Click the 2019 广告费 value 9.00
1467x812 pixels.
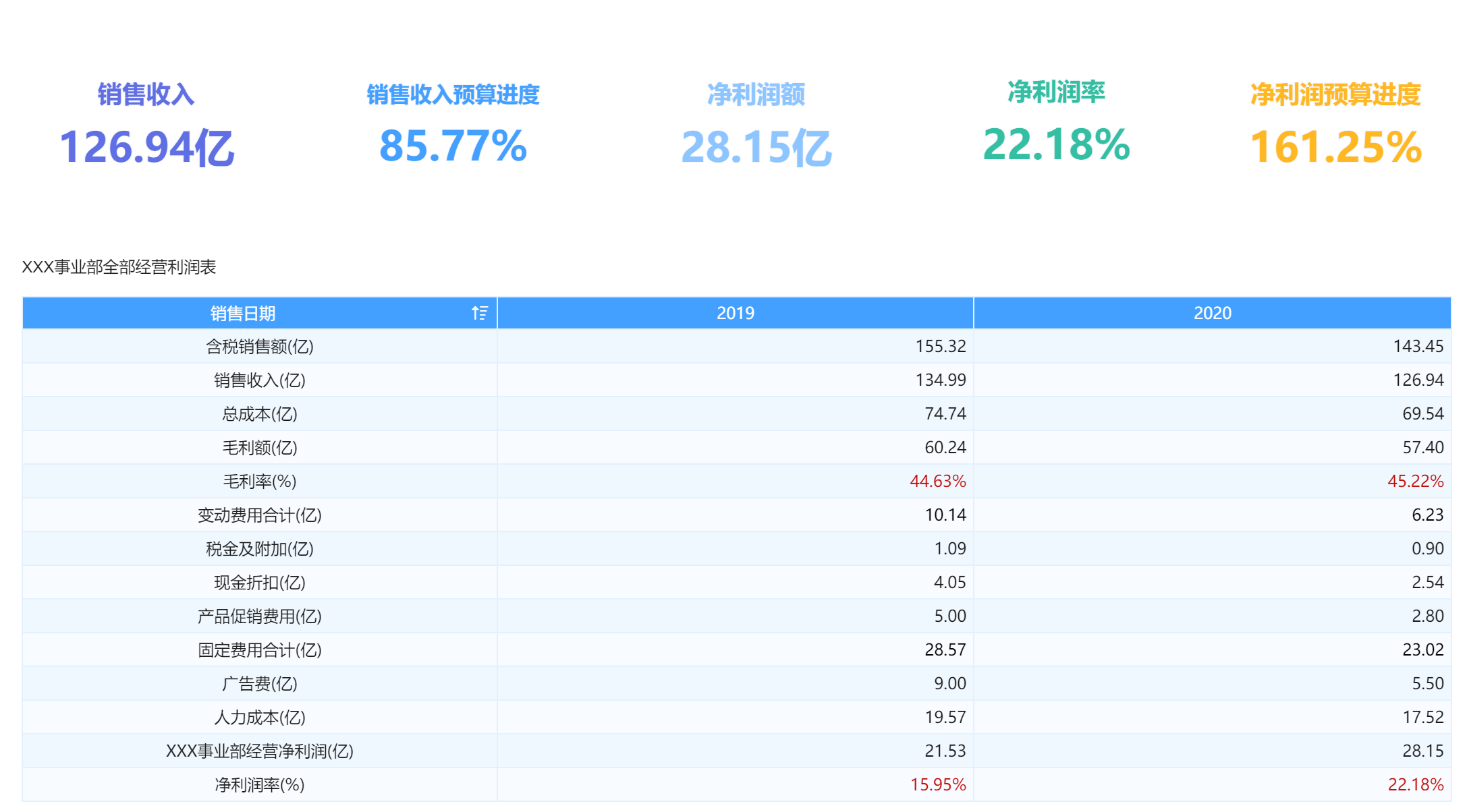pos(950,684)
